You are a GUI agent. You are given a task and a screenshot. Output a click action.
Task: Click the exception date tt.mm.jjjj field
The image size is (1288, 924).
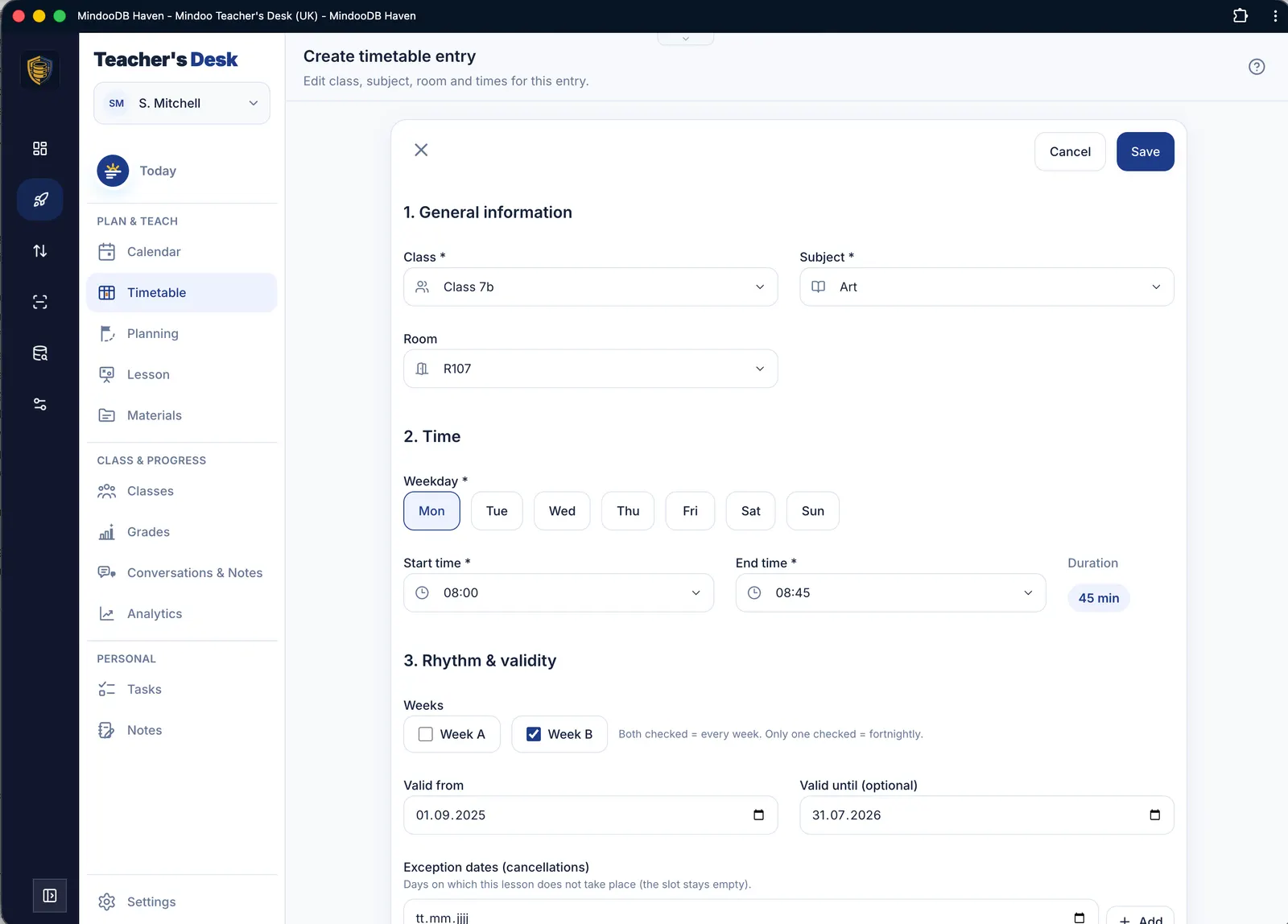tap(751, 913)
